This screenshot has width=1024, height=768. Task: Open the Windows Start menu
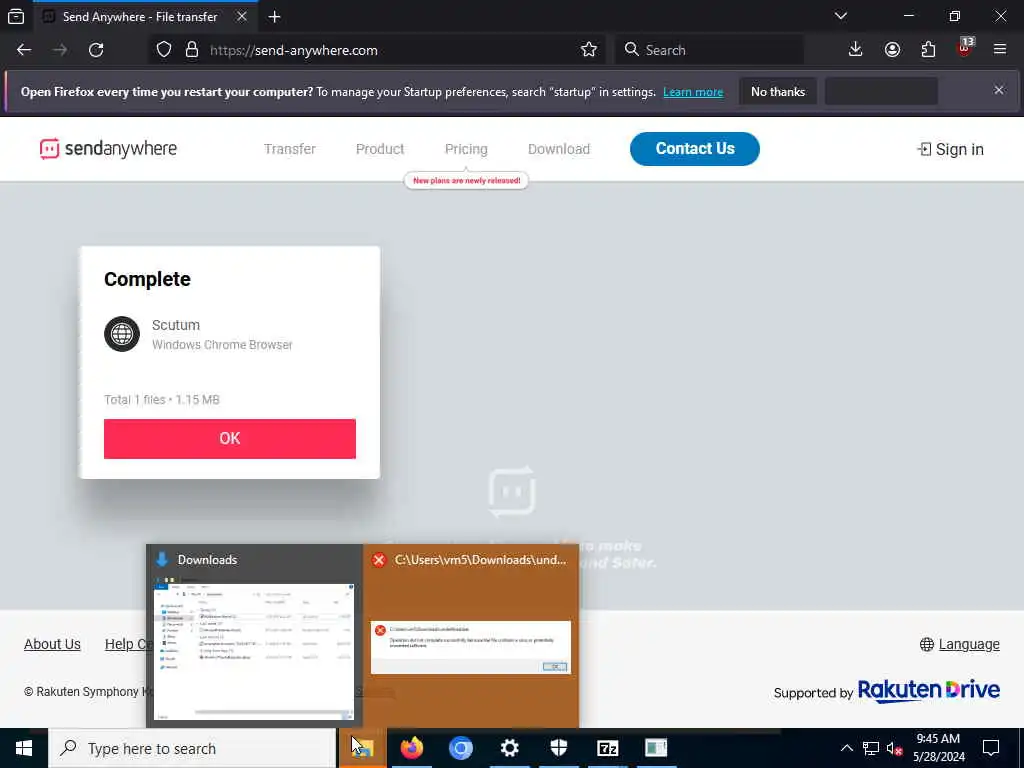coord(24,748)
